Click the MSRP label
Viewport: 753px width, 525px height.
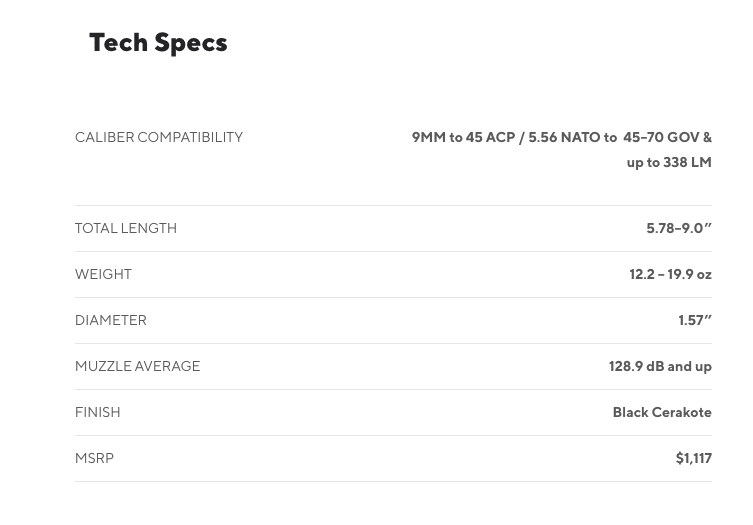(94, 458)
